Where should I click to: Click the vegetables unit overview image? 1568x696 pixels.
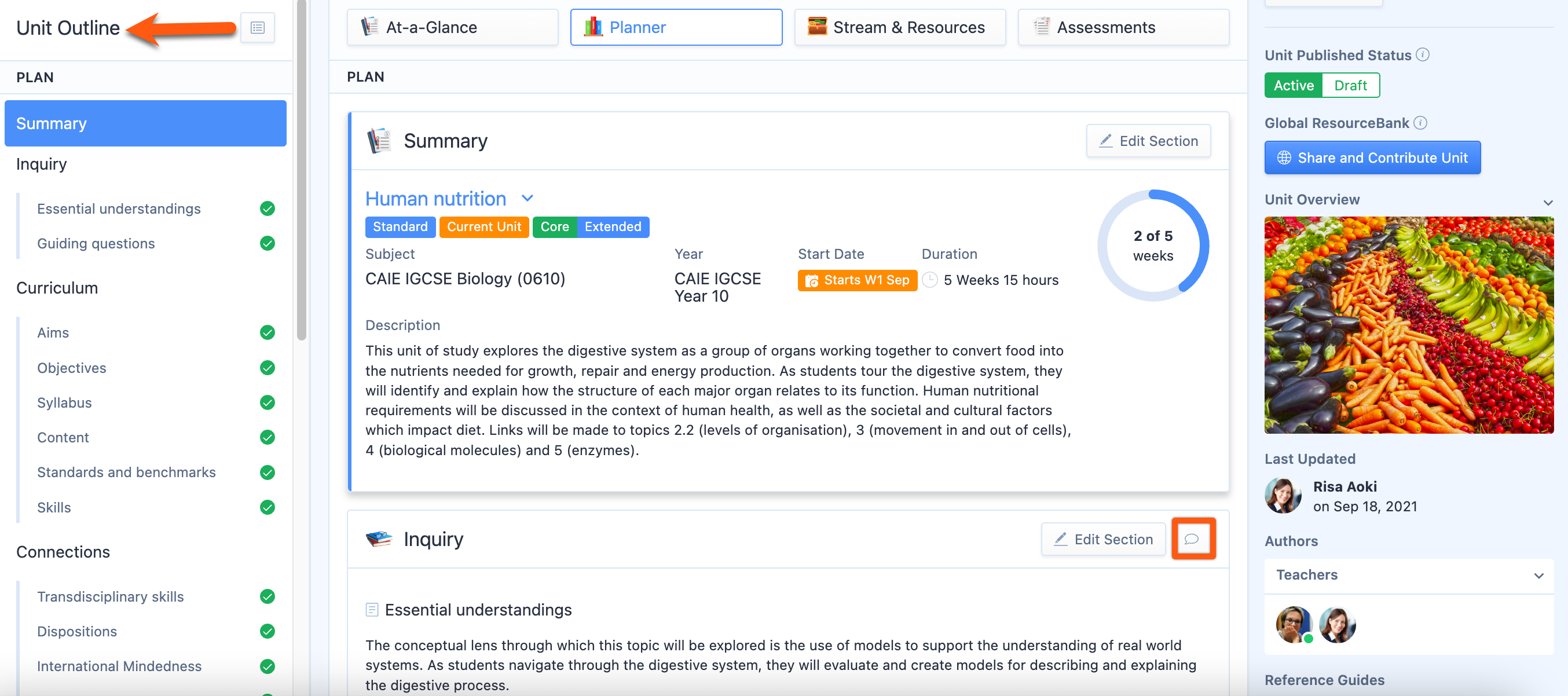pyautogui.click(x=1409, y=325)
